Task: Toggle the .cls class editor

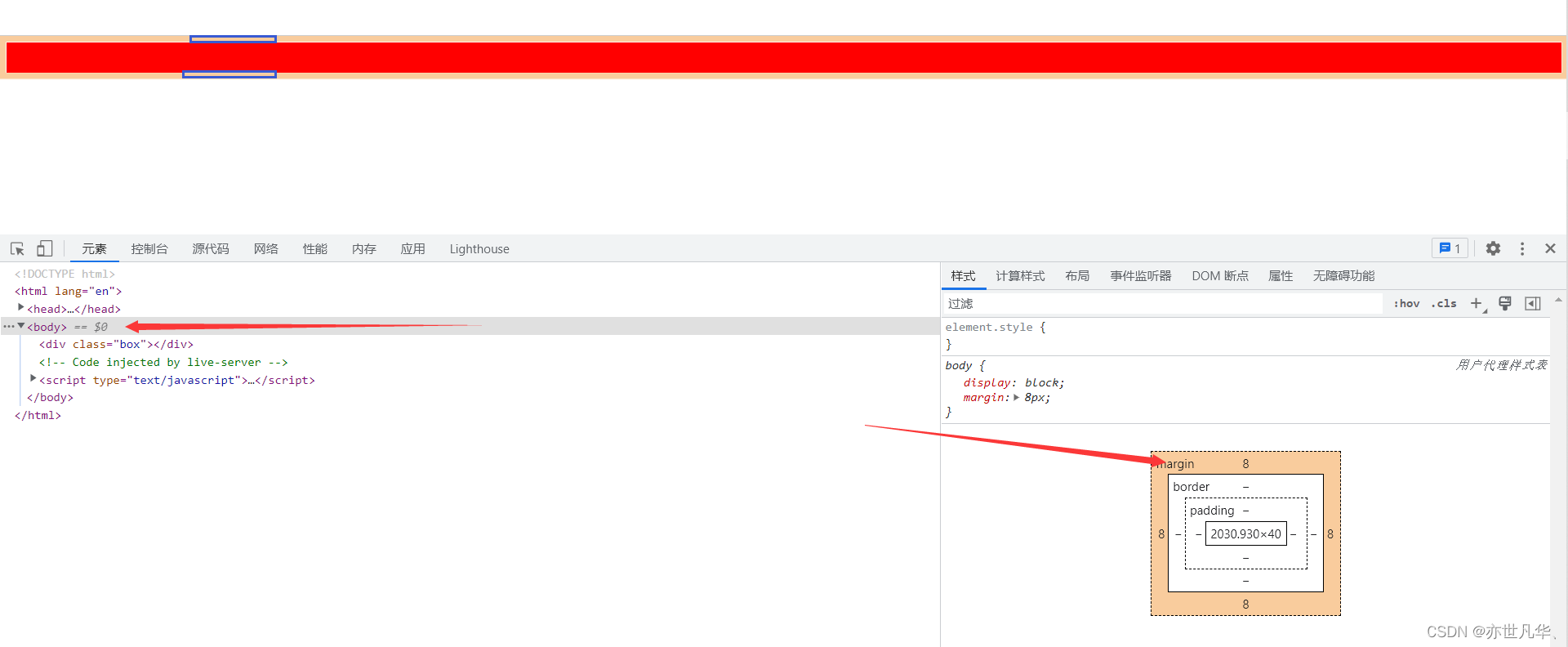Action: [x=1444, y=303]
